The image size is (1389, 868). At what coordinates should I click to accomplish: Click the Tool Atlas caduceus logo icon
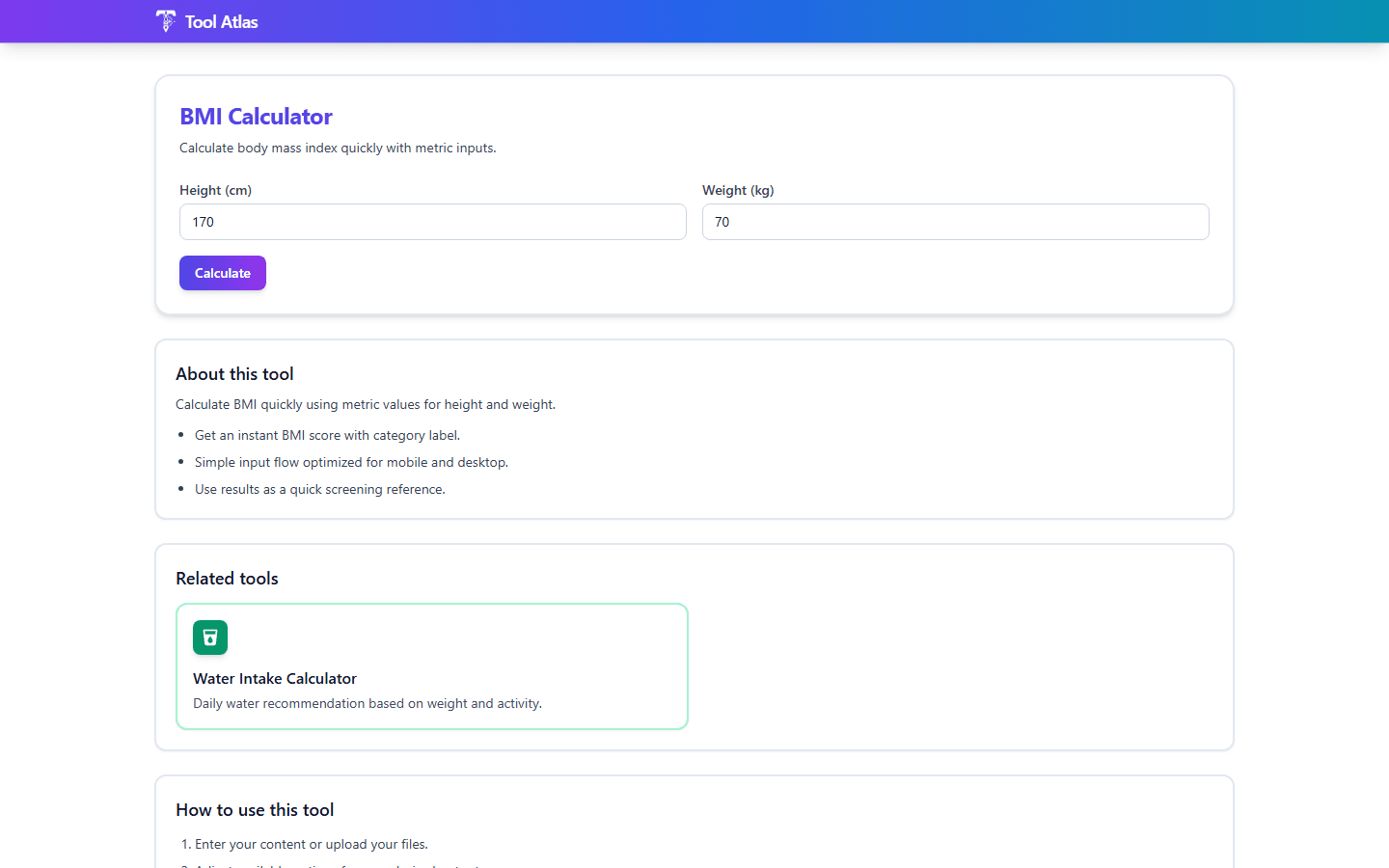pos(165,20)
